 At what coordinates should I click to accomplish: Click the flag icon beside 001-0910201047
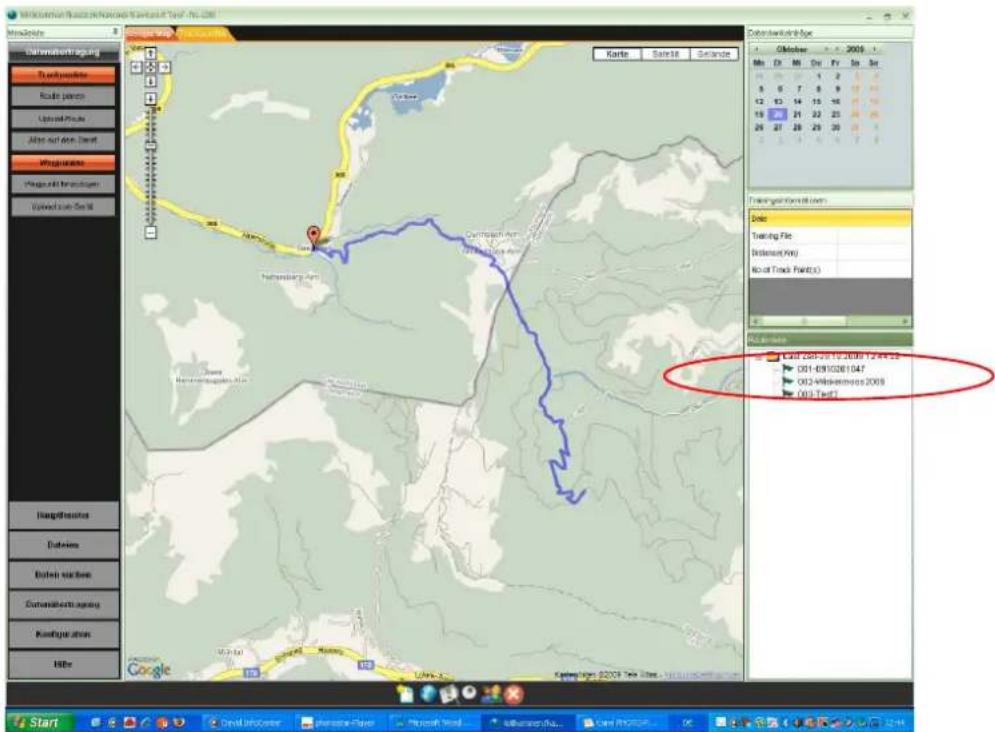(788, 369)
